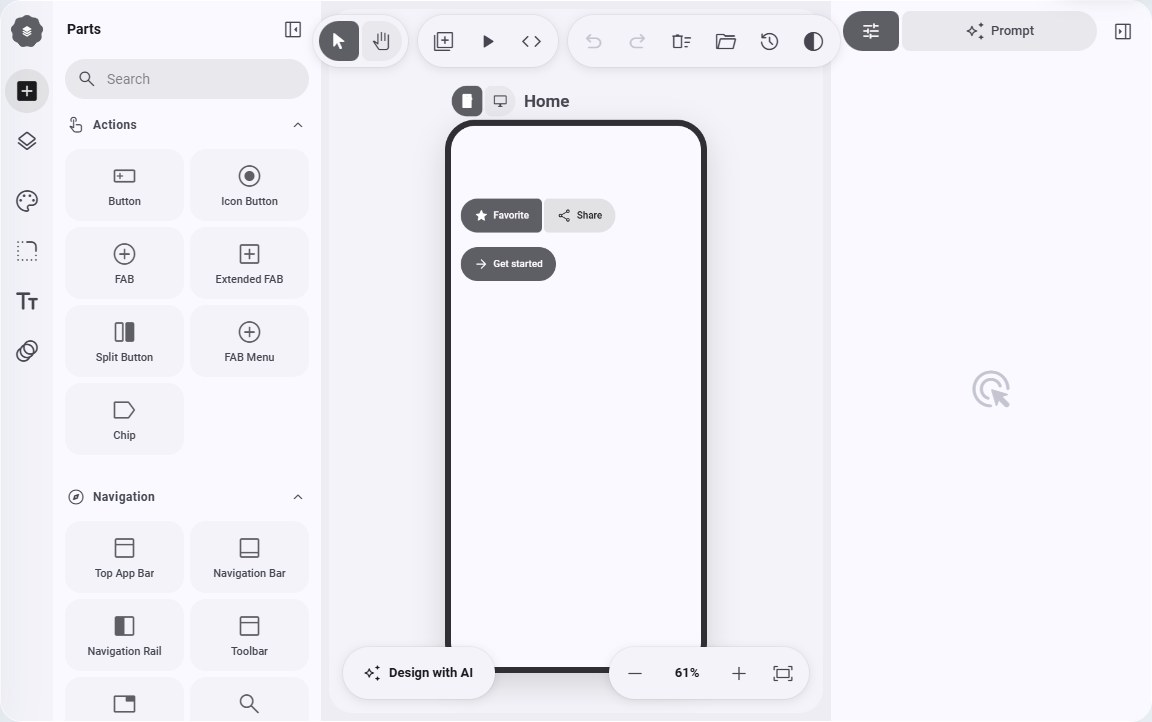Collapse the right side panel
This screenshot has width=1152, height=722.
1123,31
